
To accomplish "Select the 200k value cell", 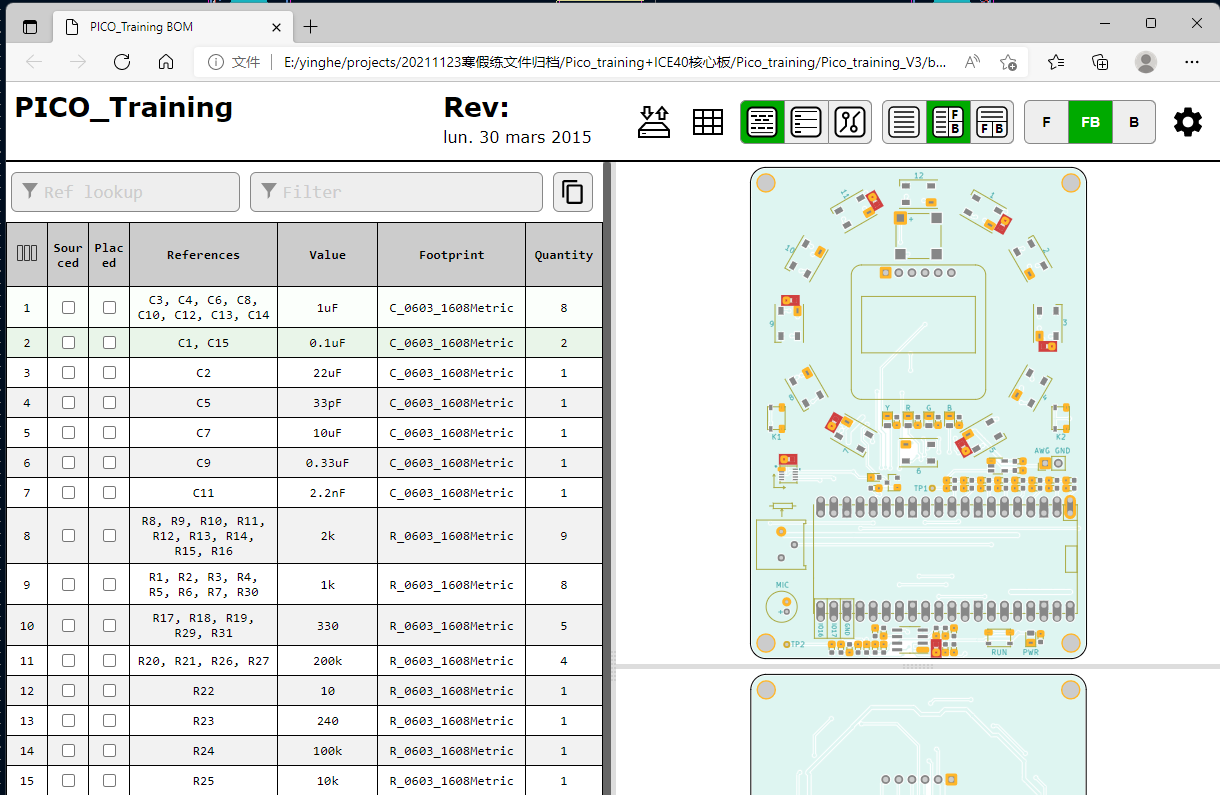I will 327,660.
